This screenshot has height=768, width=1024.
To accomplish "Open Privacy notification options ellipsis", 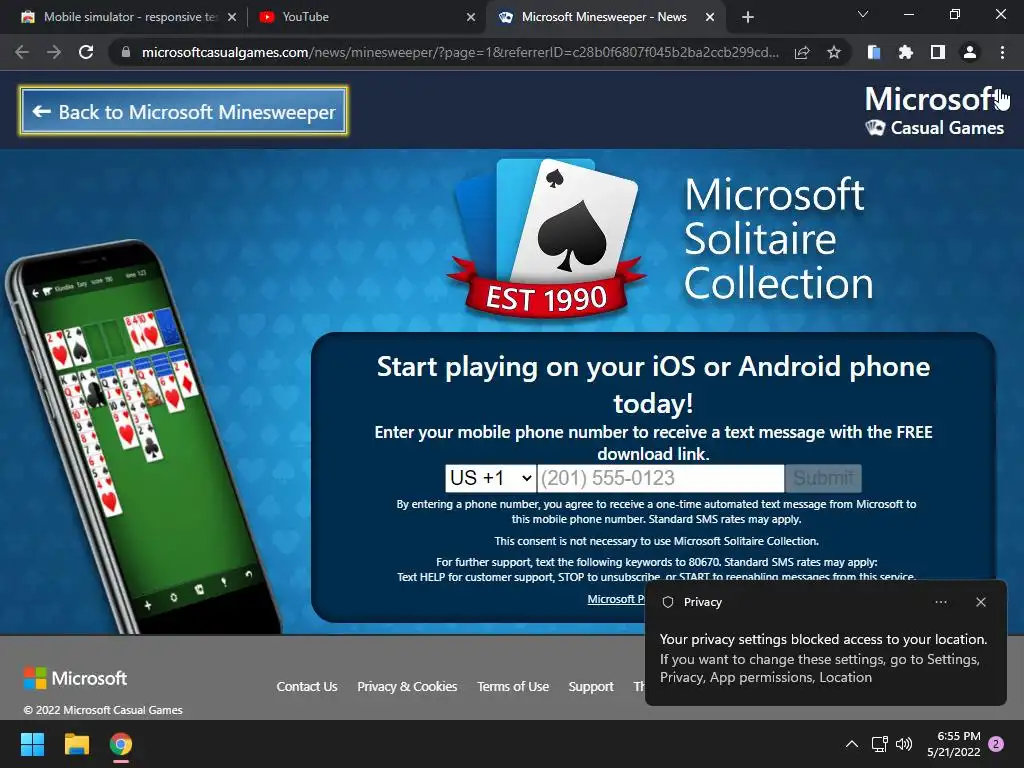I will (x=941, y=602).
